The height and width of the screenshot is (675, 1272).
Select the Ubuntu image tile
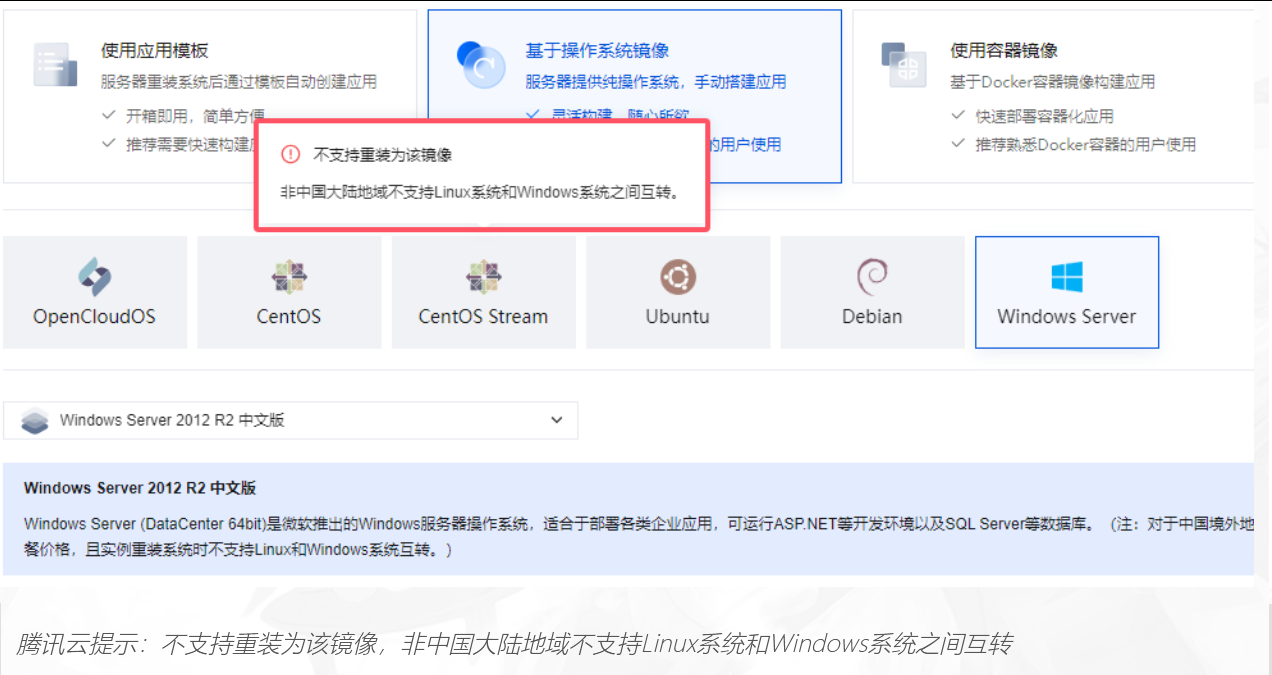[677, 292]
